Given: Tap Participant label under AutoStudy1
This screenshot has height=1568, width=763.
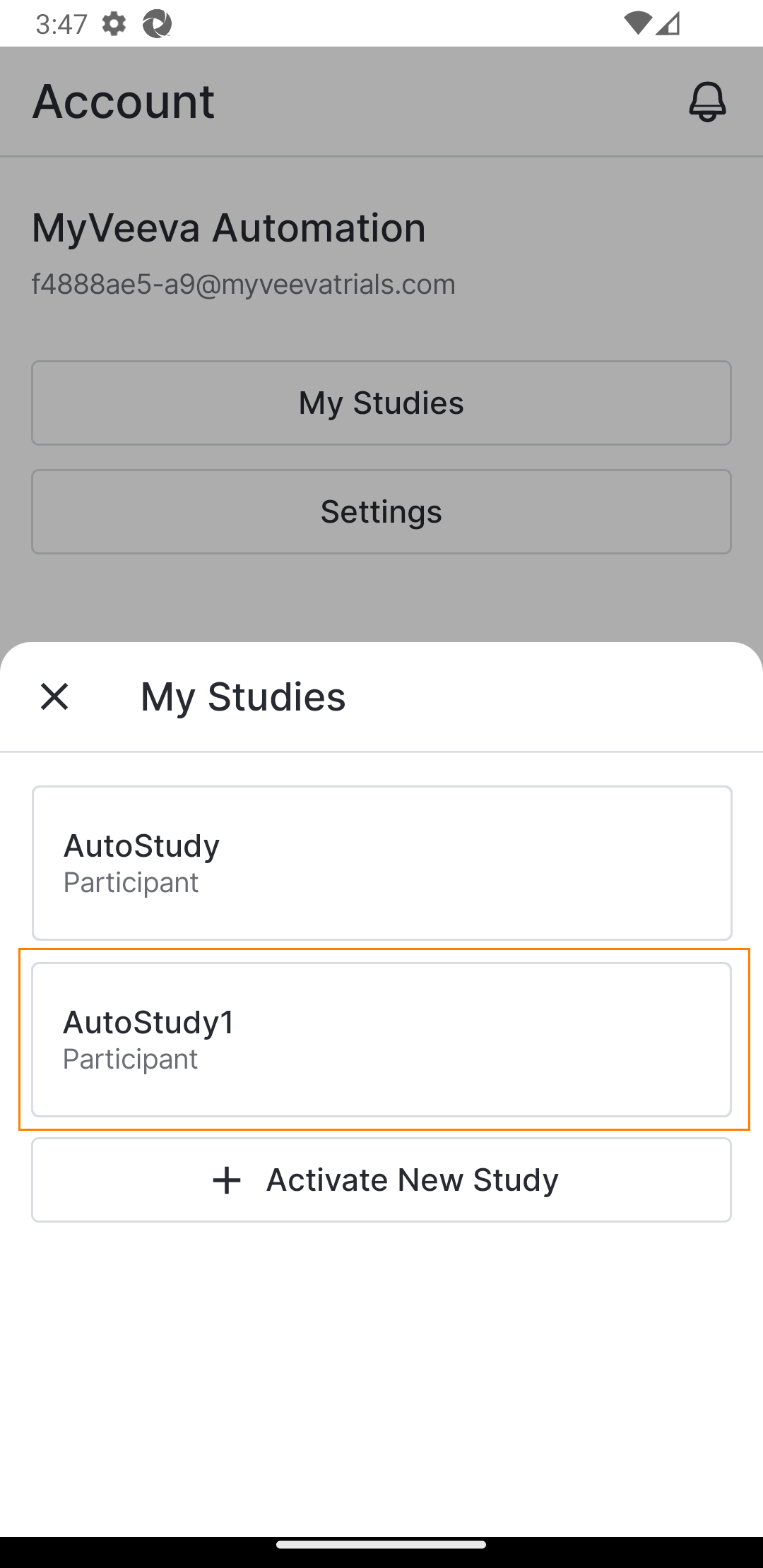Looking at the screenshot, I should (x=131, y=1059).
